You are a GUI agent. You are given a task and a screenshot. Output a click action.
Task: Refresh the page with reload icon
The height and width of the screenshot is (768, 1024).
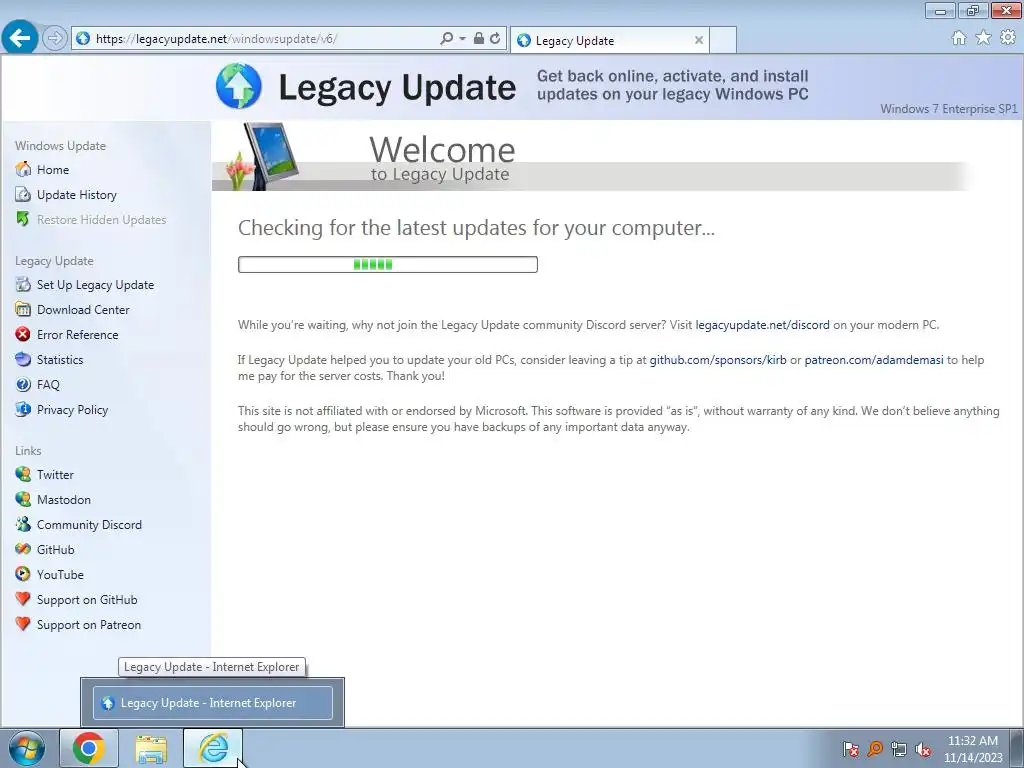495,39
